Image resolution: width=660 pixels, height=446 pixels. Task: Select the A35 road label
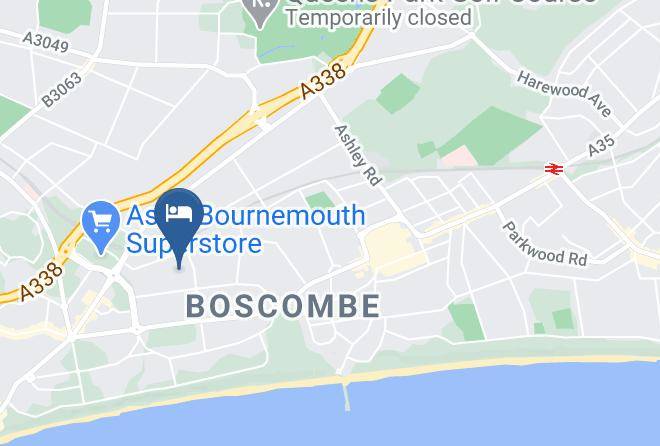tap(601, 146)
